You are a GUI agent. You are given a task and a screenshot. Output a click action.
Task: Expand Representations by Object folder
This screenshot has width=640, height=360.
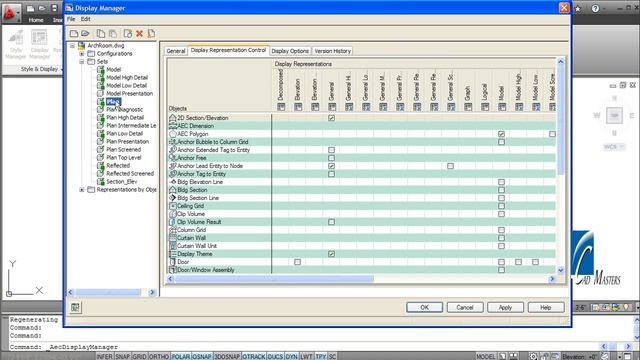pos(82,189)
